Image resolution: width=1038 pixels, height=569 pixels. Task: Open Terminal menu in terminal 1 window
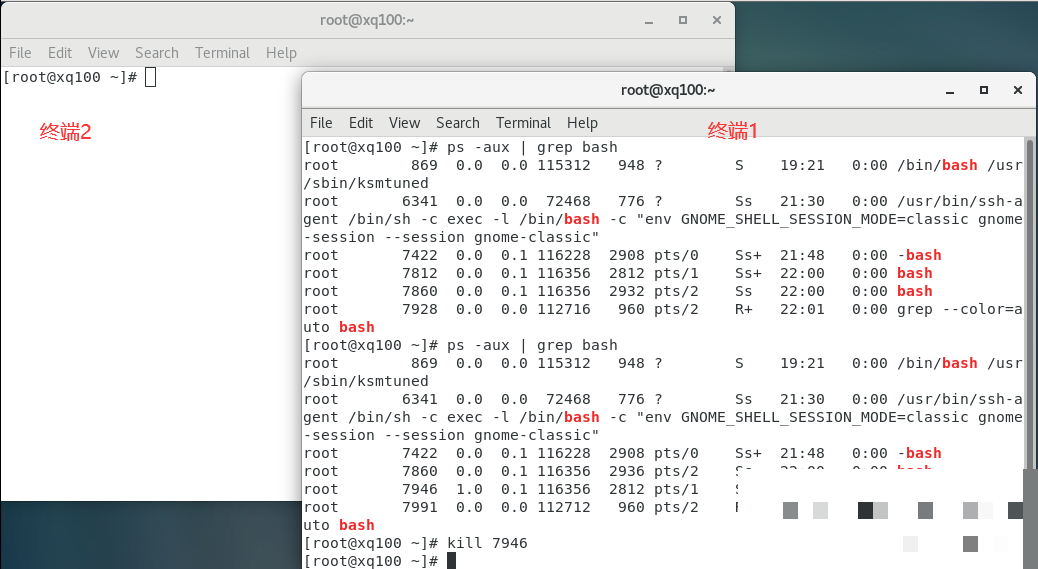coord(523,123)
